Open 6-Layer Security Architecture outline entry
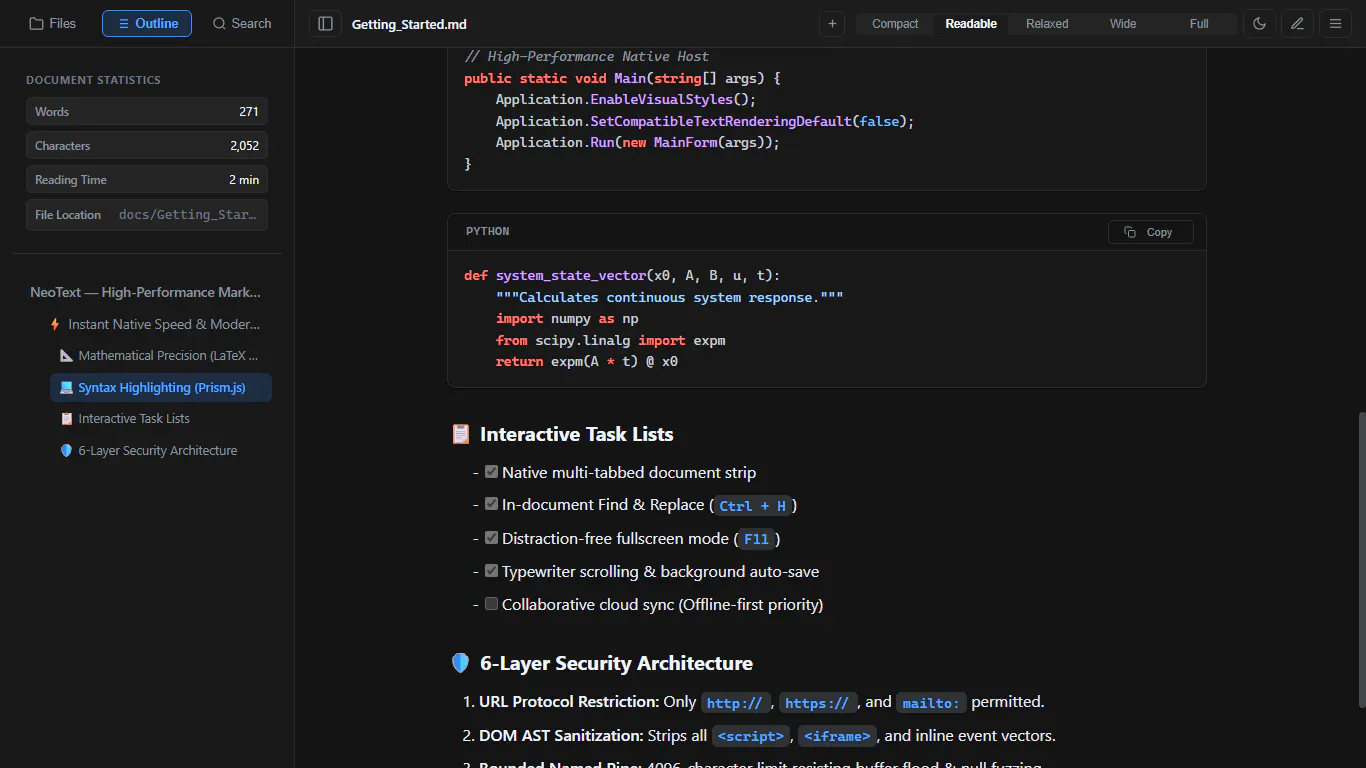The image size is (1366, 768). point(161,451)
